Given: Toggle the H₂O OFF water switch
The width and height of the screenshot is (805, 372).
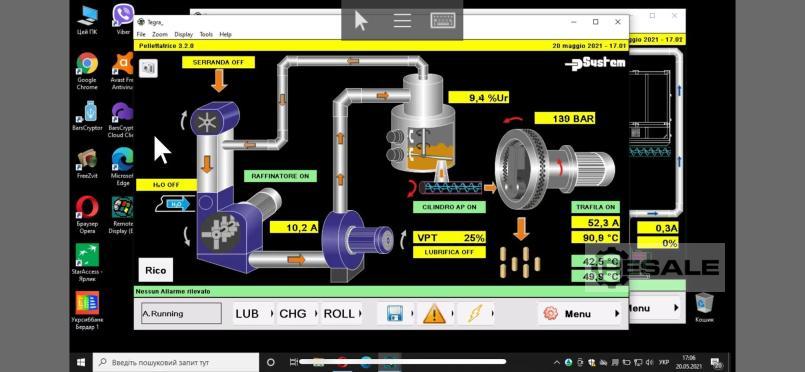Looking at the screenshot, I should tap(166, 185).
